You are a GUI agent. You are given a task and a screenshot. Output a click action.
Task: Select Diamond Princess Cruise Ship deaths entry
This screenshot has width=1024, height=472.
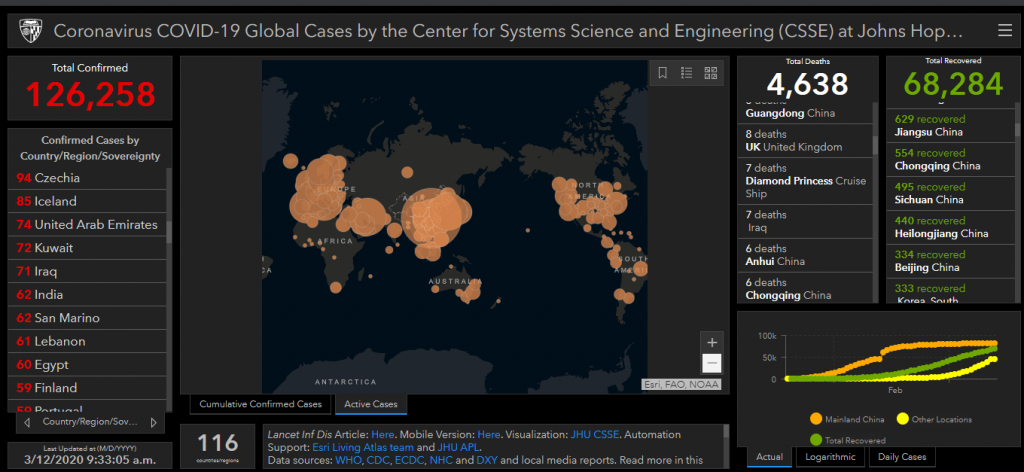(x=807, y=181)
